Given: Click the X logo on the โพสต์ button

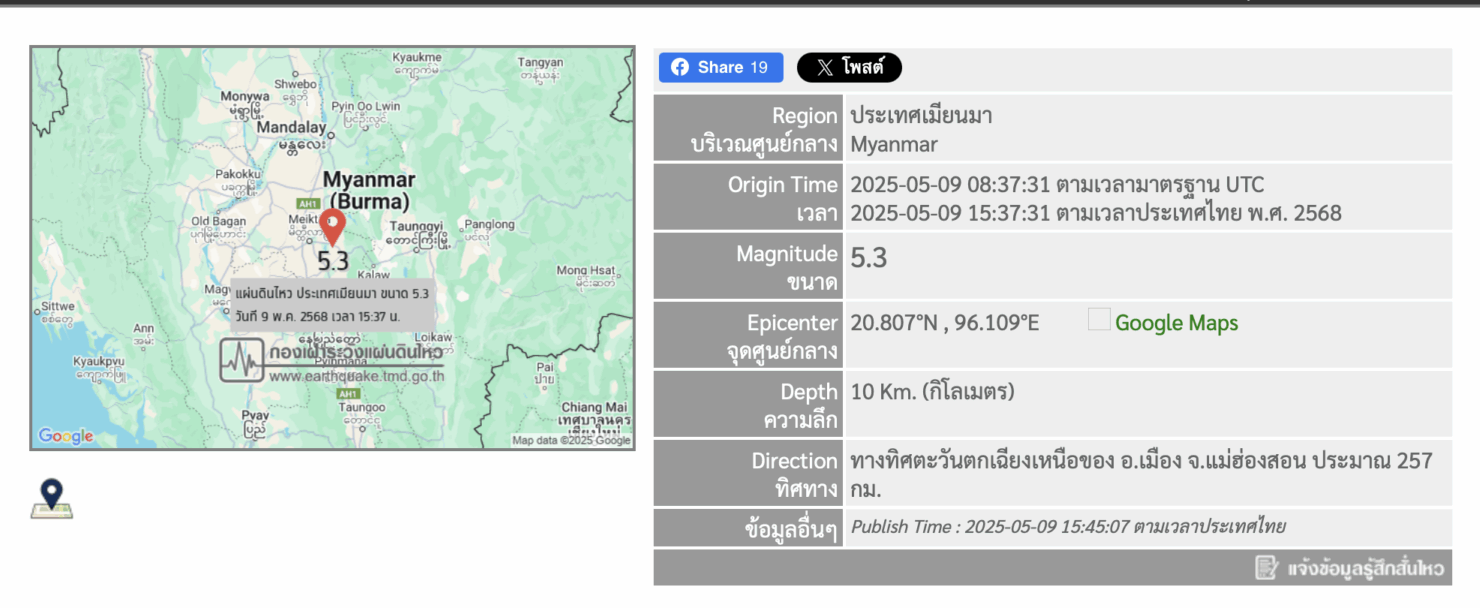Looking at the screenshot, I should click(823, 67).
